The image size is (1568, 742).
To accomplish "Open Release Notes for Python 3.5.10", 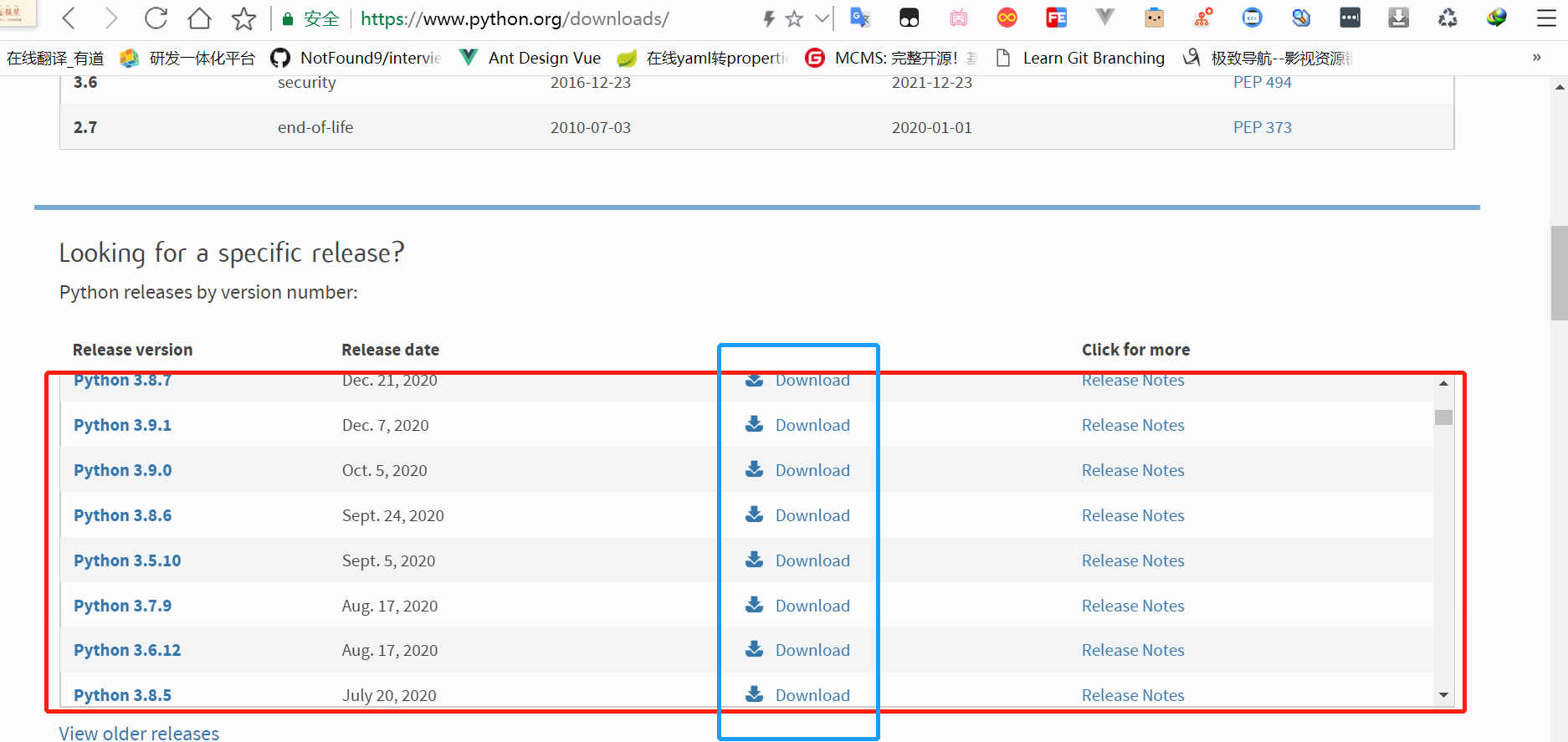I will click(x=1133, y=560).
